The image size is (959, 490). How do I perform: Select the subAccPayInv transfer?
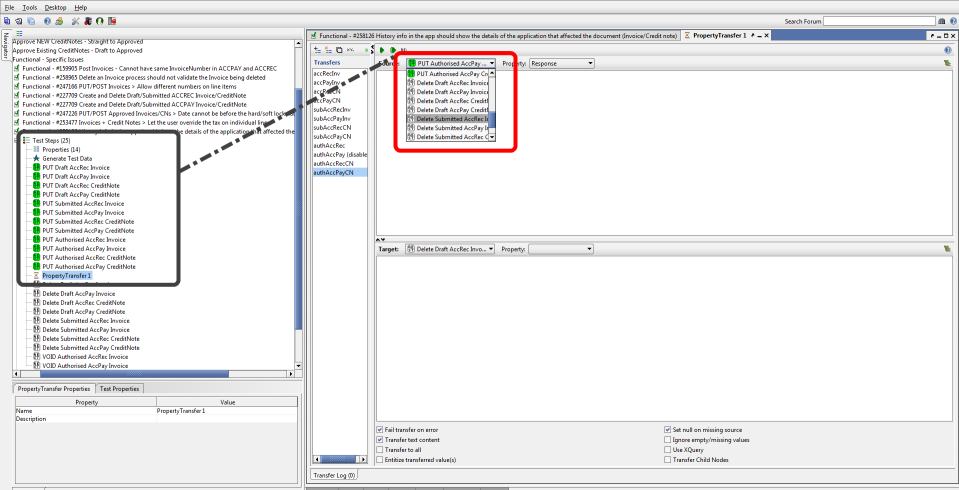click(339, 119)
